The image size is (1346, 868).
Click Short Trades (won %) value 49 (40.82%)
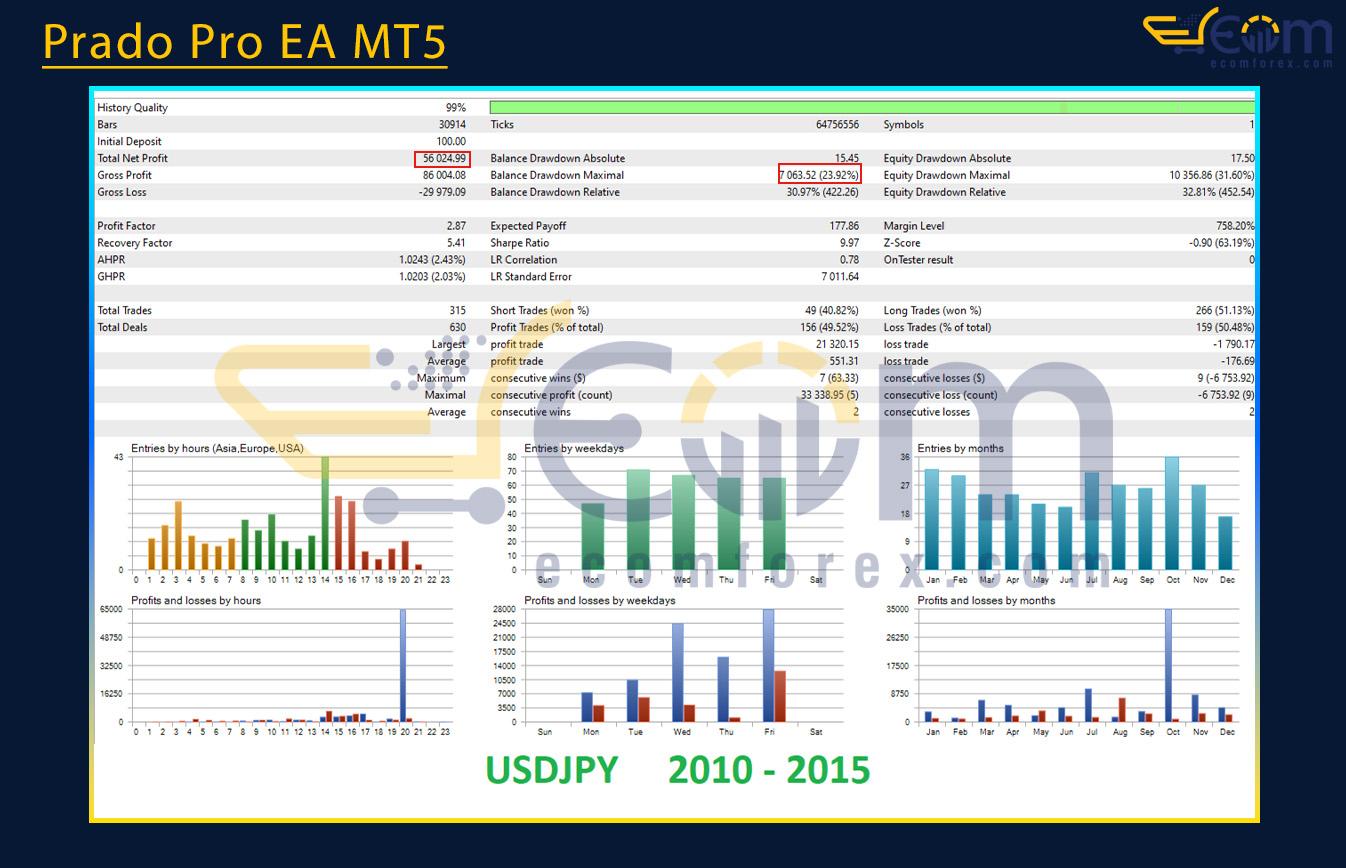tap(832, 311)
